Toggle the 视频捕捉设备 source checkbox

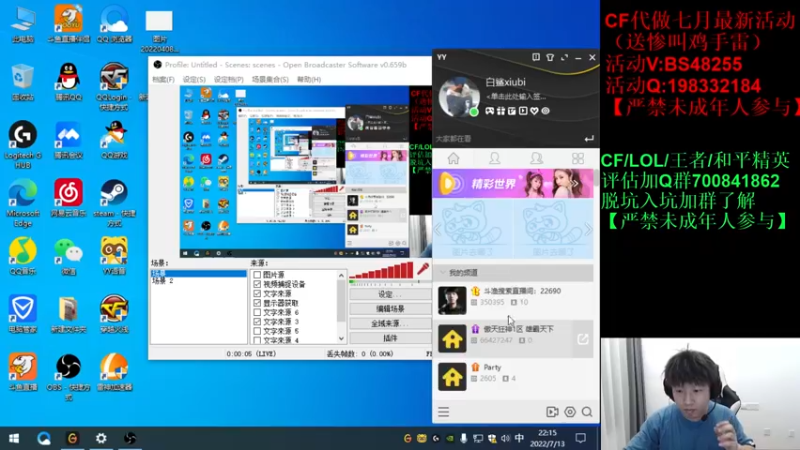click(x=257, y=284)
